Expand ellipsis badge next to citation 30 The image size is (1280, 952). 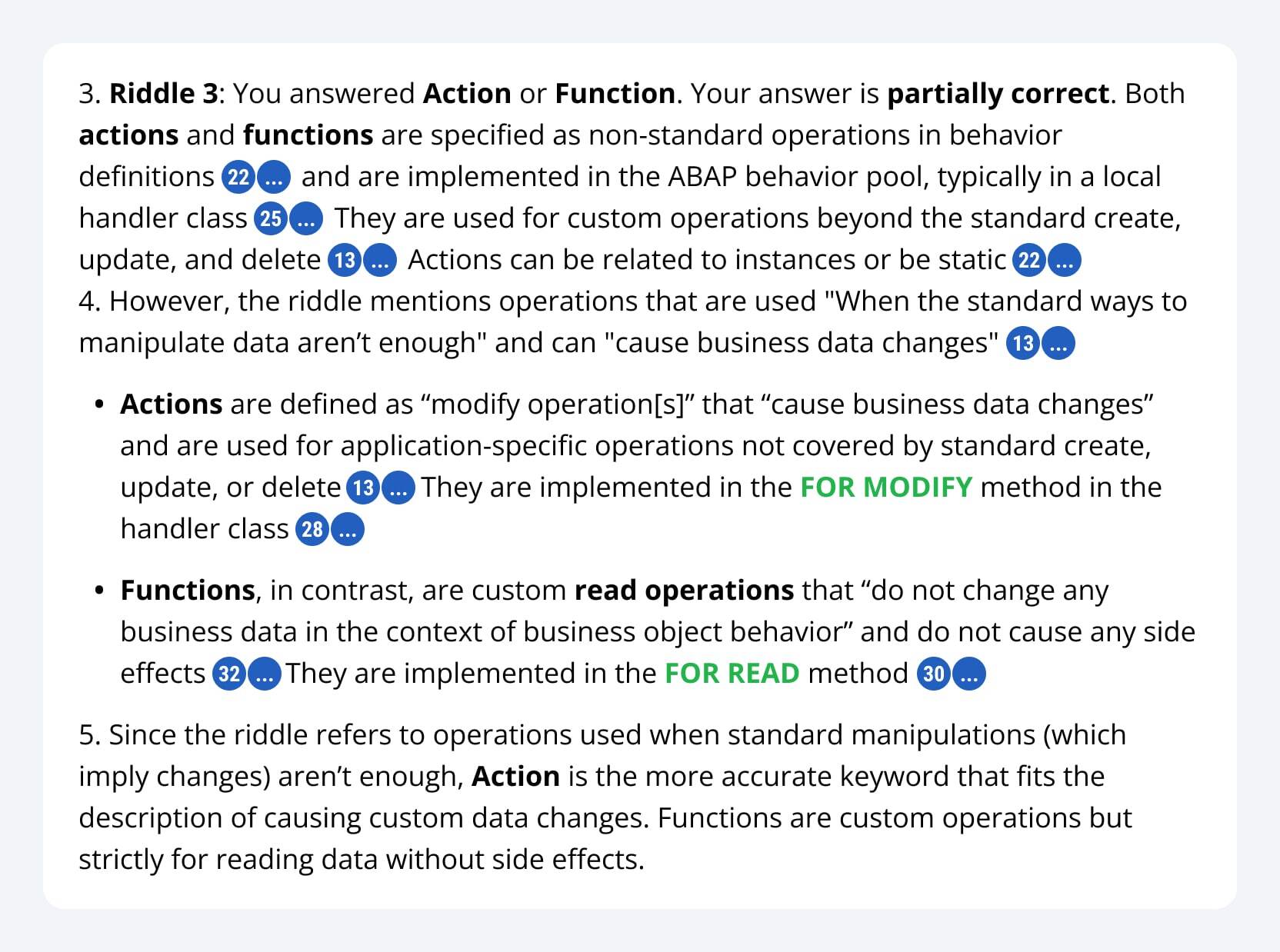click(968, 674)
